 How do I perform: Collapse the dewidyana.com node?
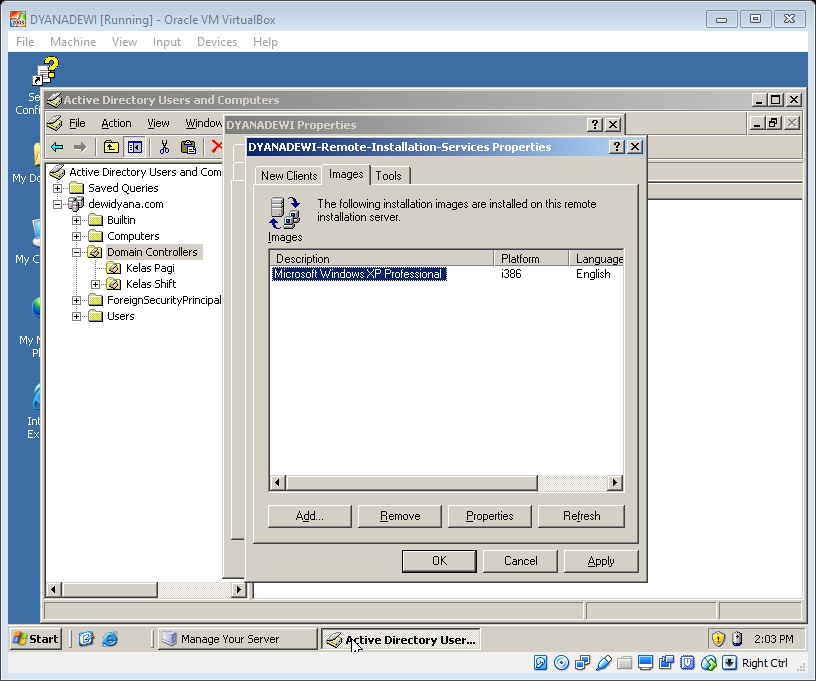tap(57, 204)
